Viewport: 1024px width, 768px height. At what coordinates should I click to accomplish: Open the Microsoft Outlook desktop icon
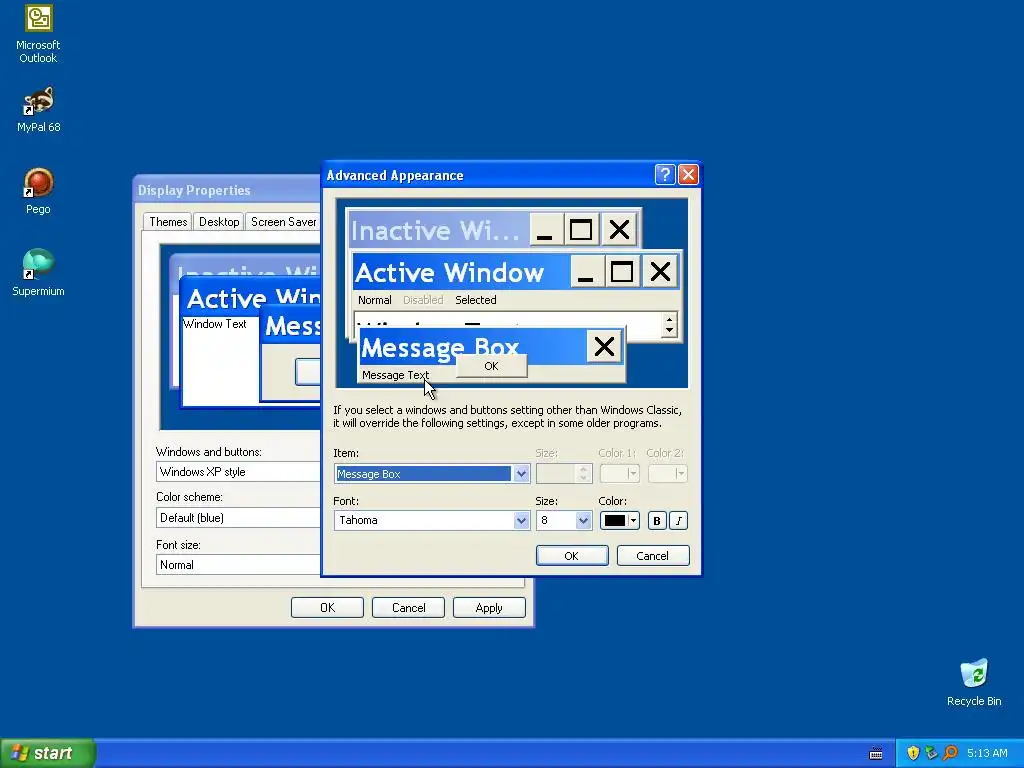pos(38,34)
